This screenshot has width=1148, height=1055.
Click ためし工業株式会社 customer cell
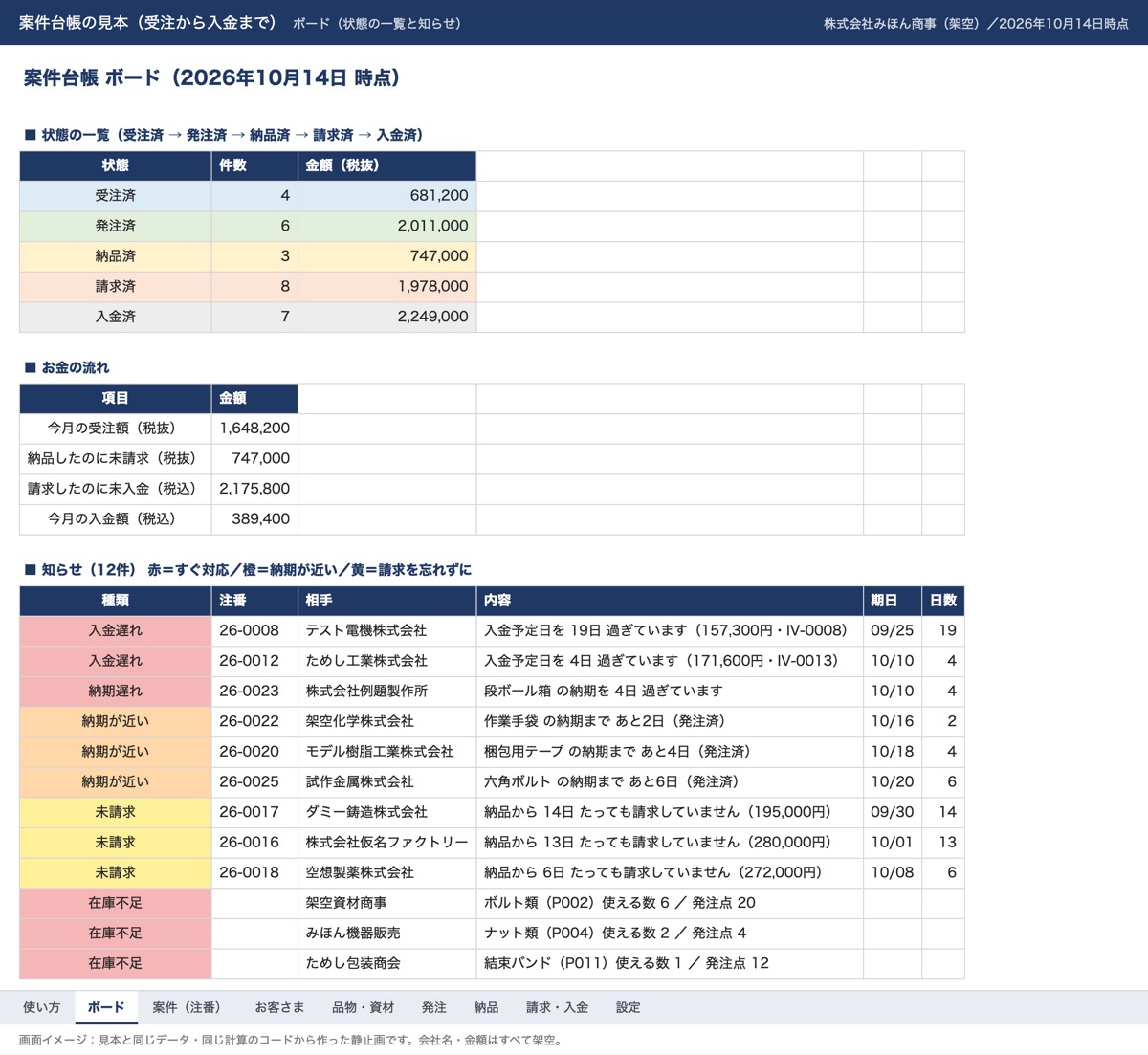(387, 661)
